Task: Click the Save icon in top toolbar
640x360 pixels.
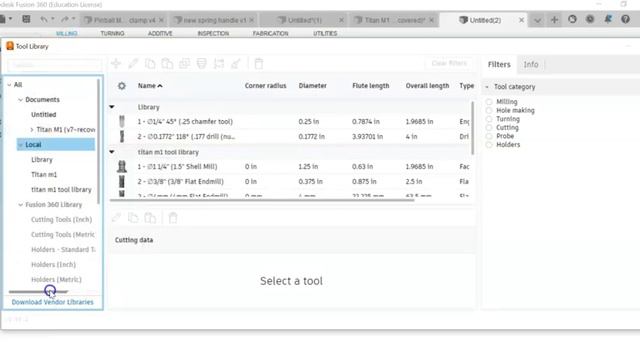Action: (x=26, y=19)
